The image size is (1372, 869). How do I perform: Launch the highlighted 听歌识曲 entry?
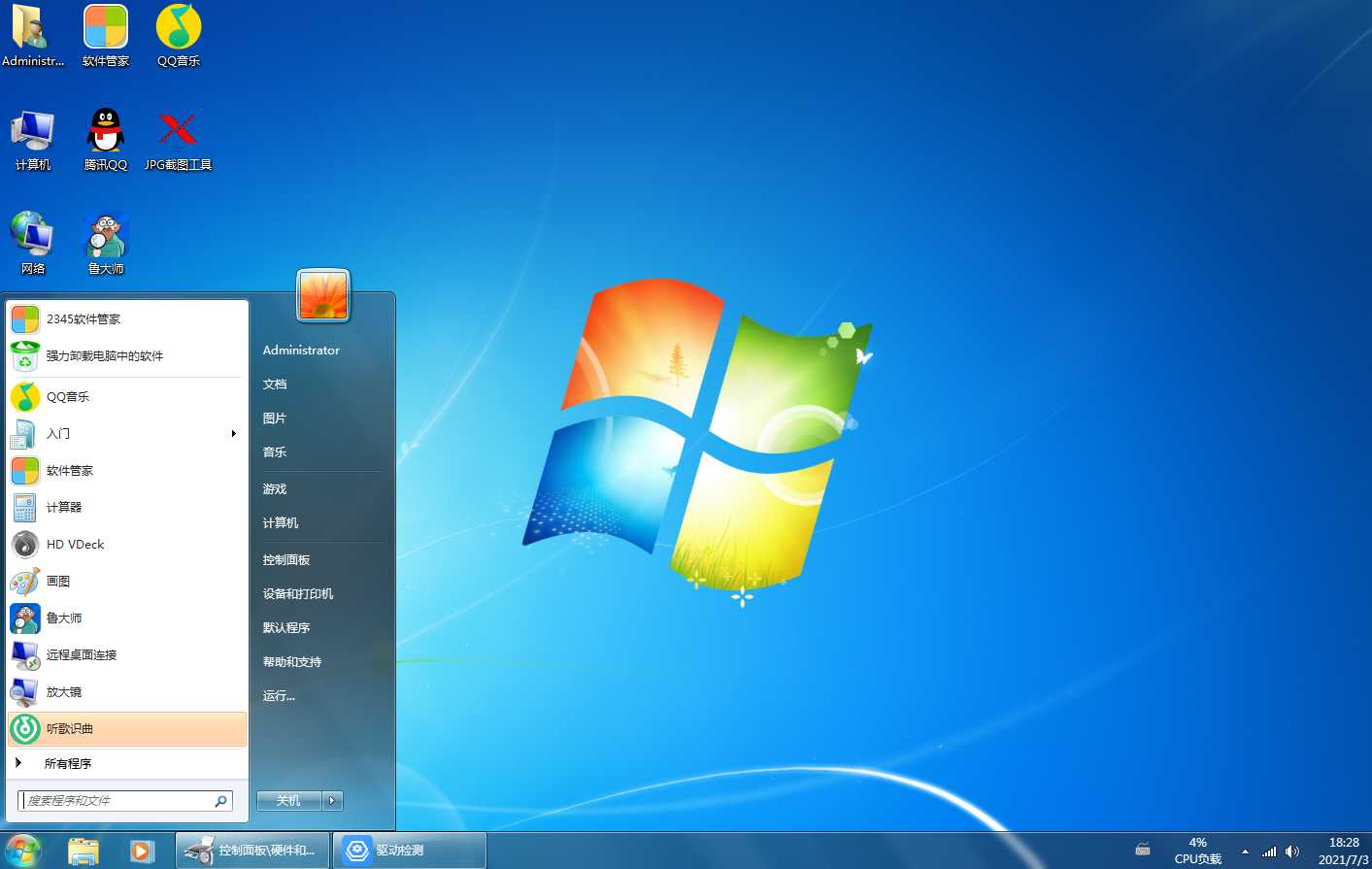pyautogui.click(x=126, y=729)
